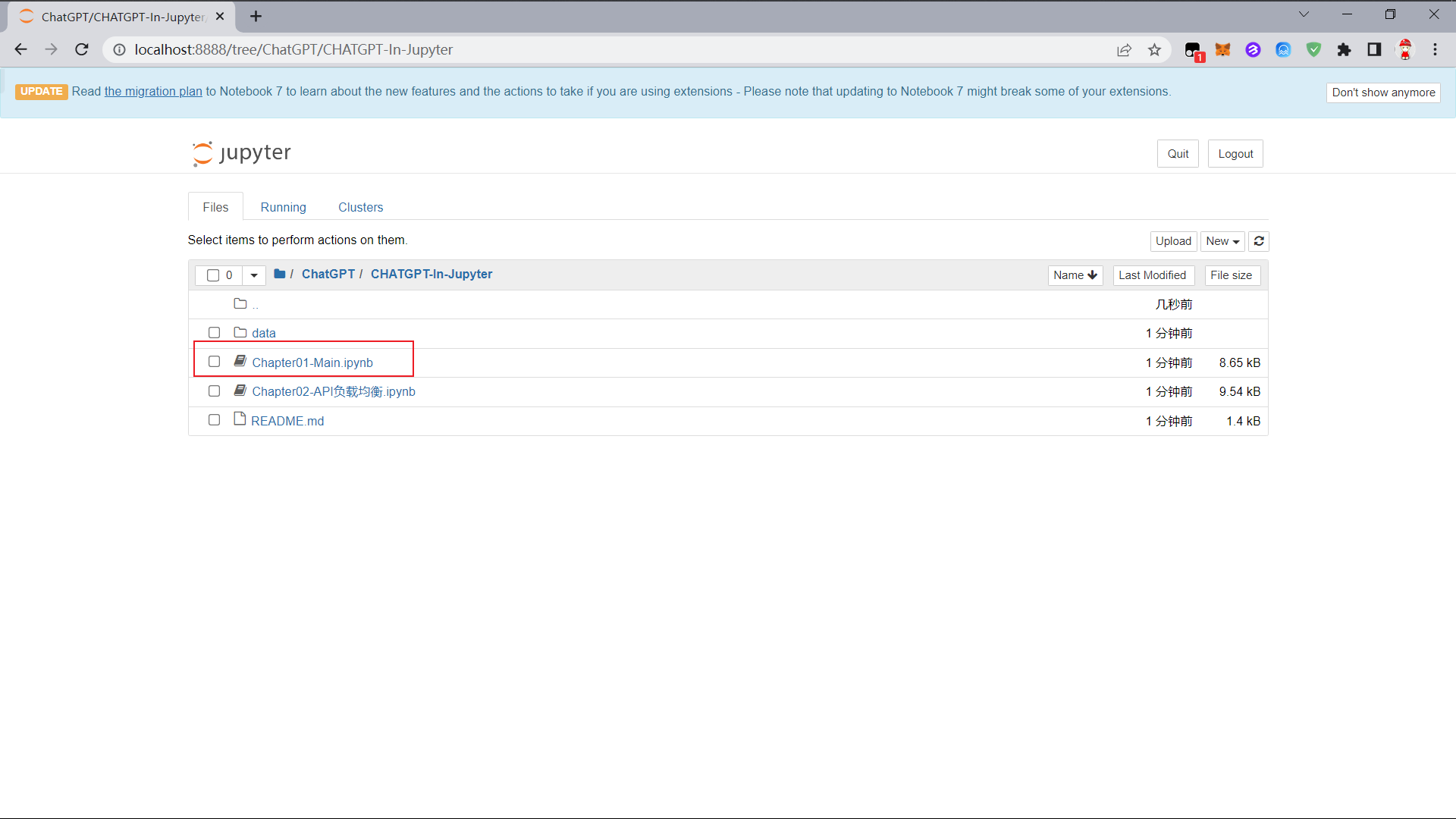Image resolution: width=1456 pixels, height=819 pixels.
Task: Toggle the browser side panel icon
Action: [1374, 50]
